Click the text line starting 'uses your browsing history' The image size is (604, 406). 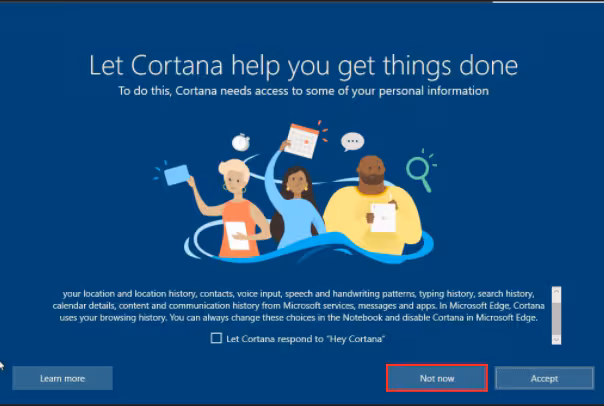(299, 317)
